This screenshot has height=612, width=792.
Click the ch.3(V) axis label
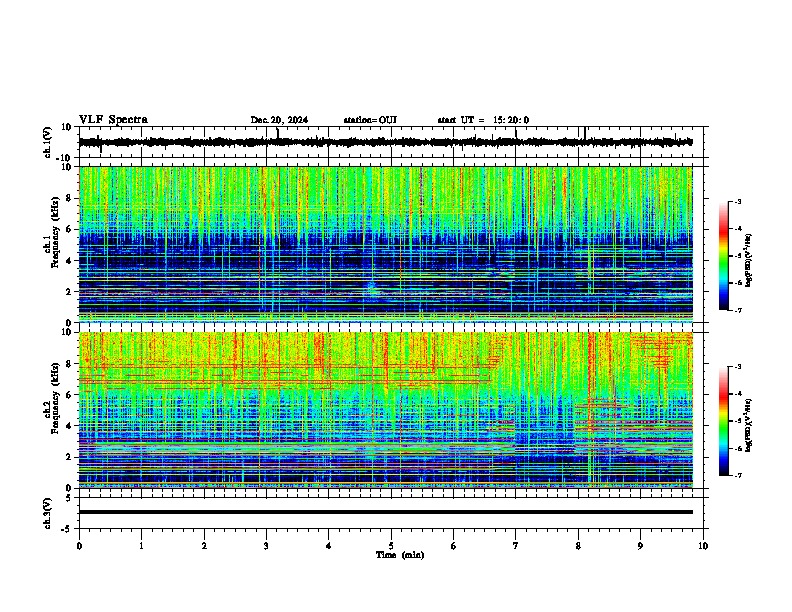[x=48, y=513]
